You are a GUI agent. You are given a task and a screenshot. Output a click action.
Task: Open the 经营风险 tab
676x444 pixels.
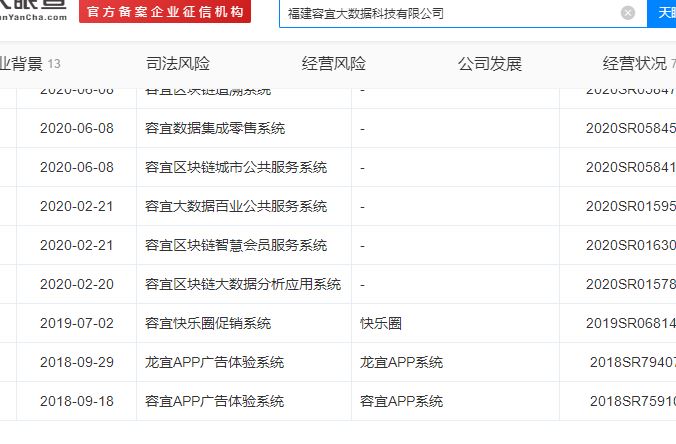pos(334,64)
